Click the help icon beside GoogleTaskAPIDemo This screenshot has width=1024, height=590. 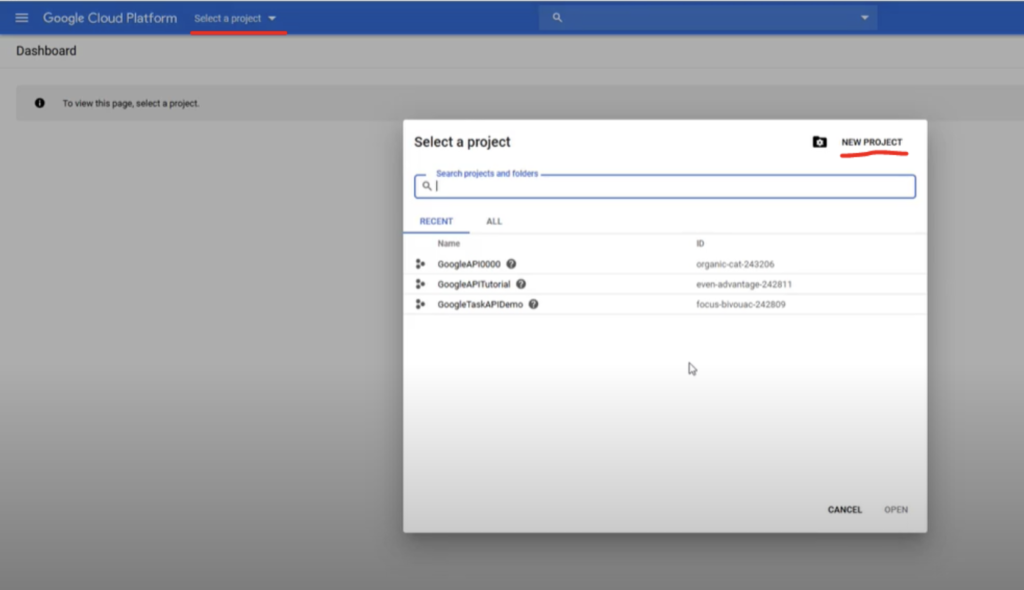click(x=534, y=304)
